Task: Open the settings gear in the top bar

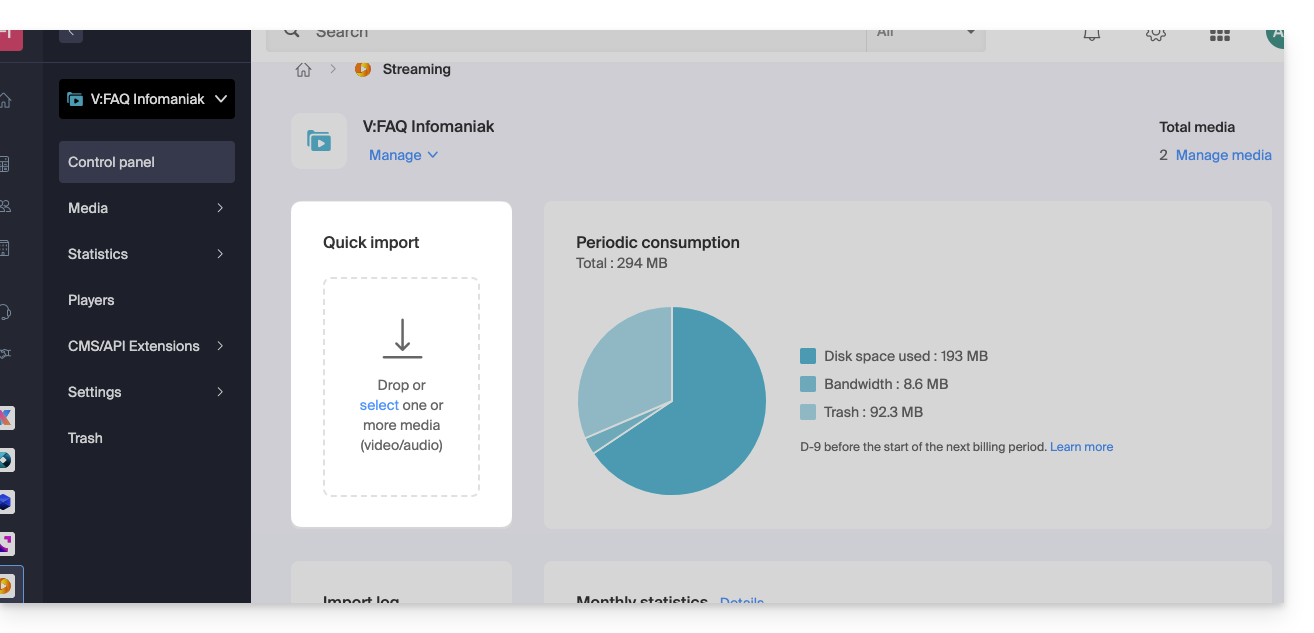Action: click(1155, 34)
